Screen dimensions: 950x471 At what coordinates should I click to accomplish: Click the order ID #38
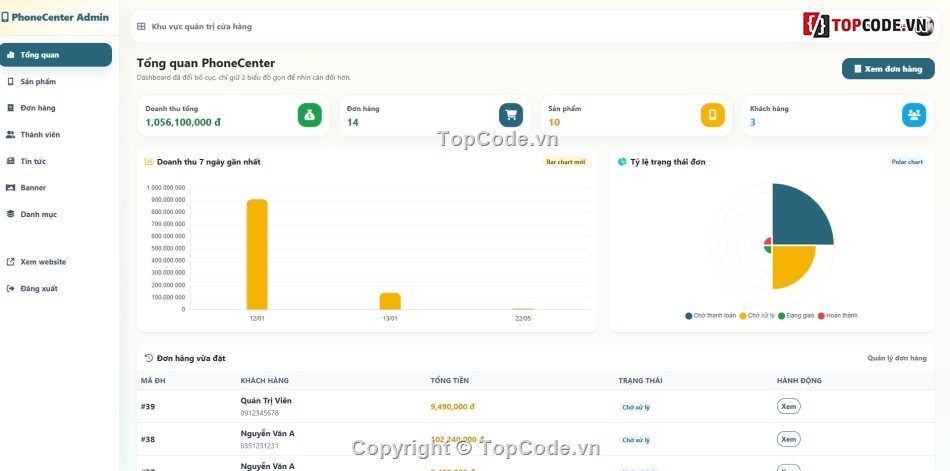pos(148,439)
